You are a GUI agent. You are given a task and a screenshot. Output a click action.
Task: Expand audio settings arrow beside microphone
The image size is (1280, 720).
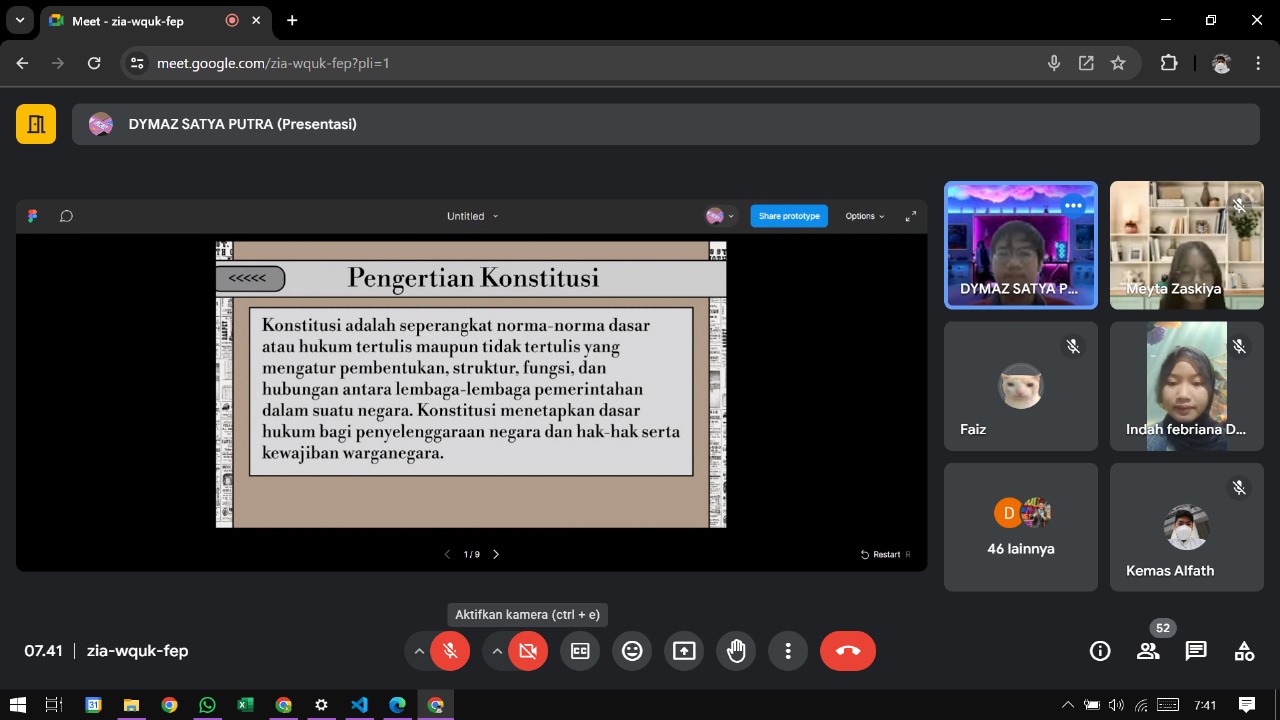(x=419, y=651)
